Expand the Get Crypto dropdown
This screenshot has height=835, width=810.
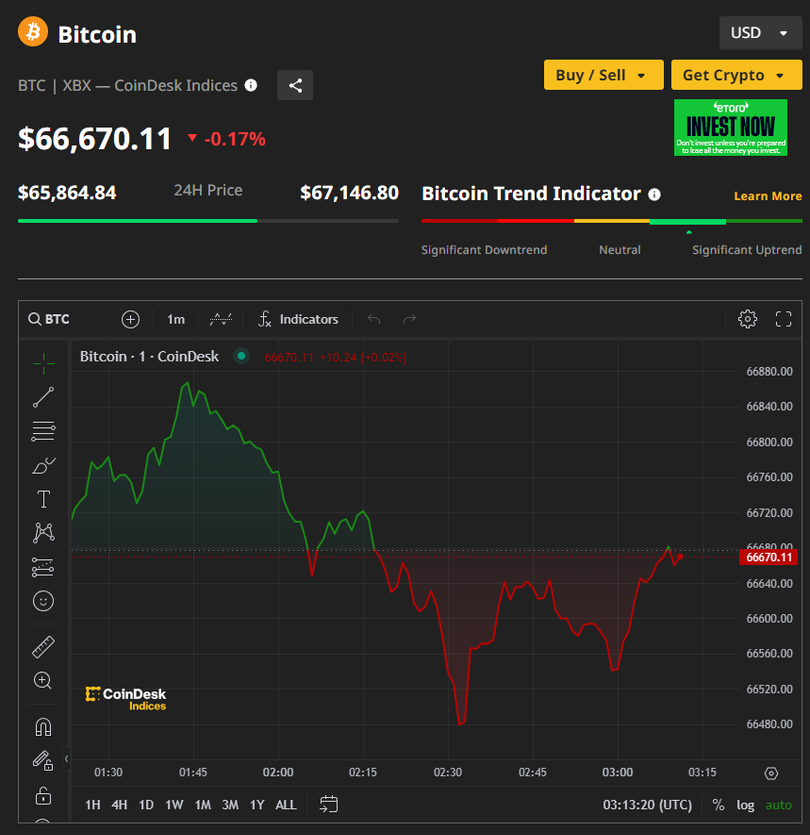736,75
